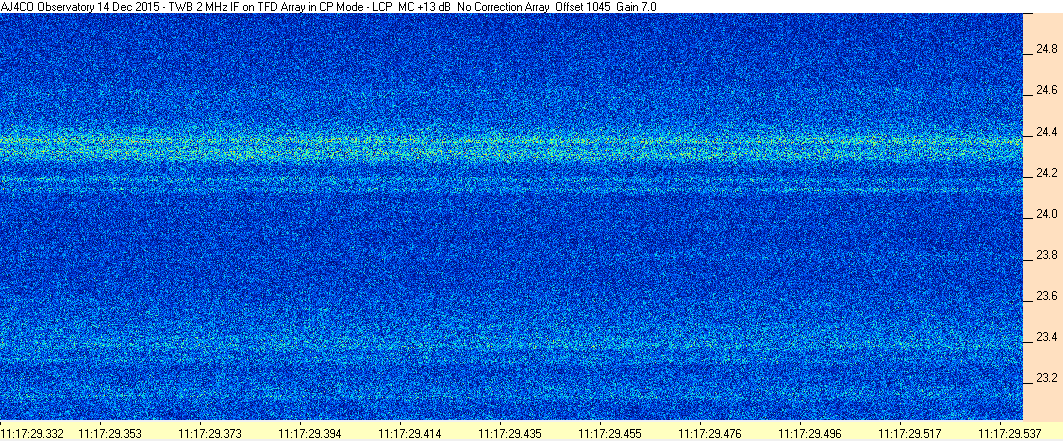Viewport: 1063px width, 441px height.
Task: Click timestamp 11:17:29.517 on time axis
Action: 908,432
